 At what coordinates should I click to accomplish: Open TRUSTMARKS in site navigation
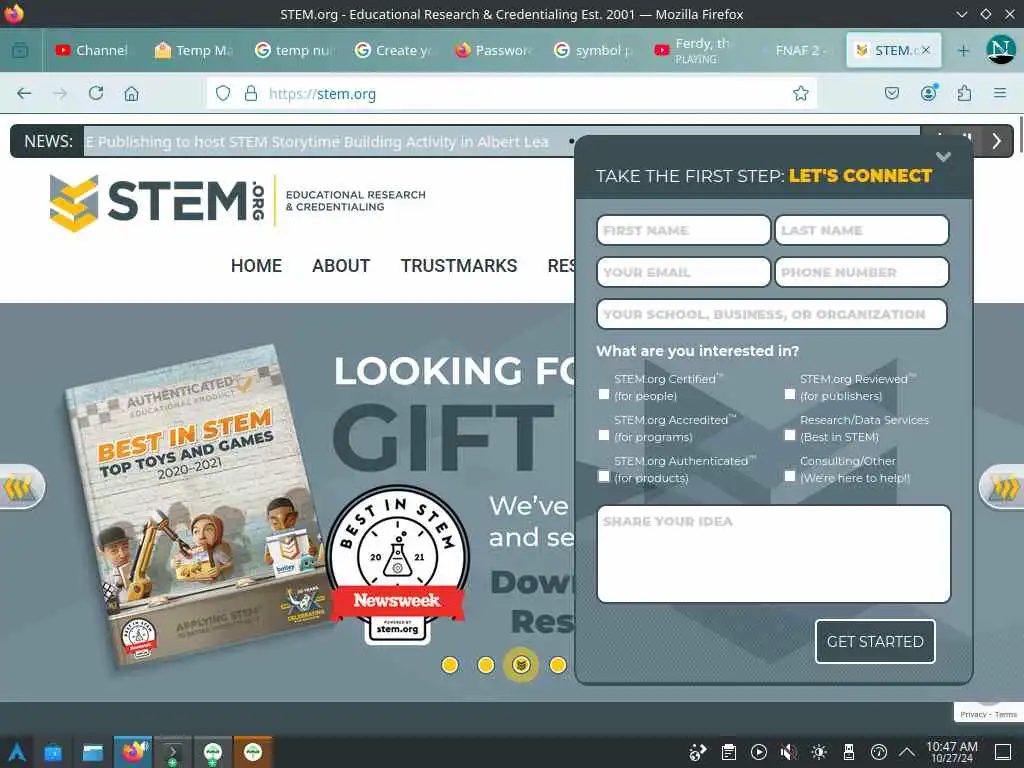pyautogui.click(x=458, y=266)
